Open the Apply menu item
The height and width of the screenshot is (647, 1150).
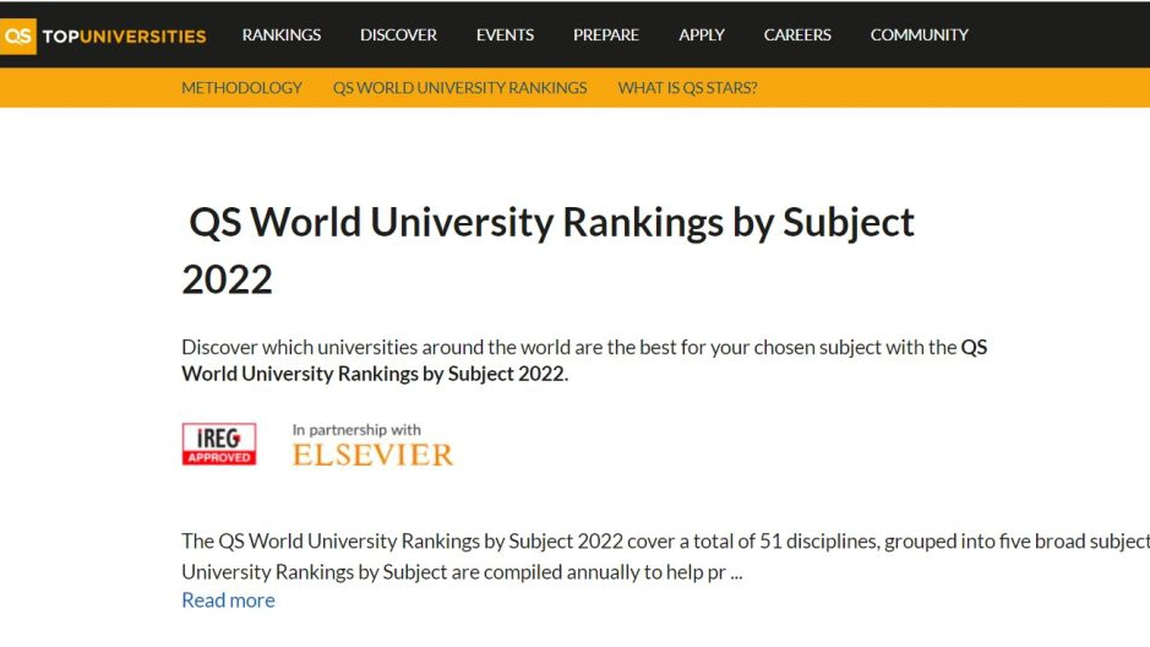701,35
